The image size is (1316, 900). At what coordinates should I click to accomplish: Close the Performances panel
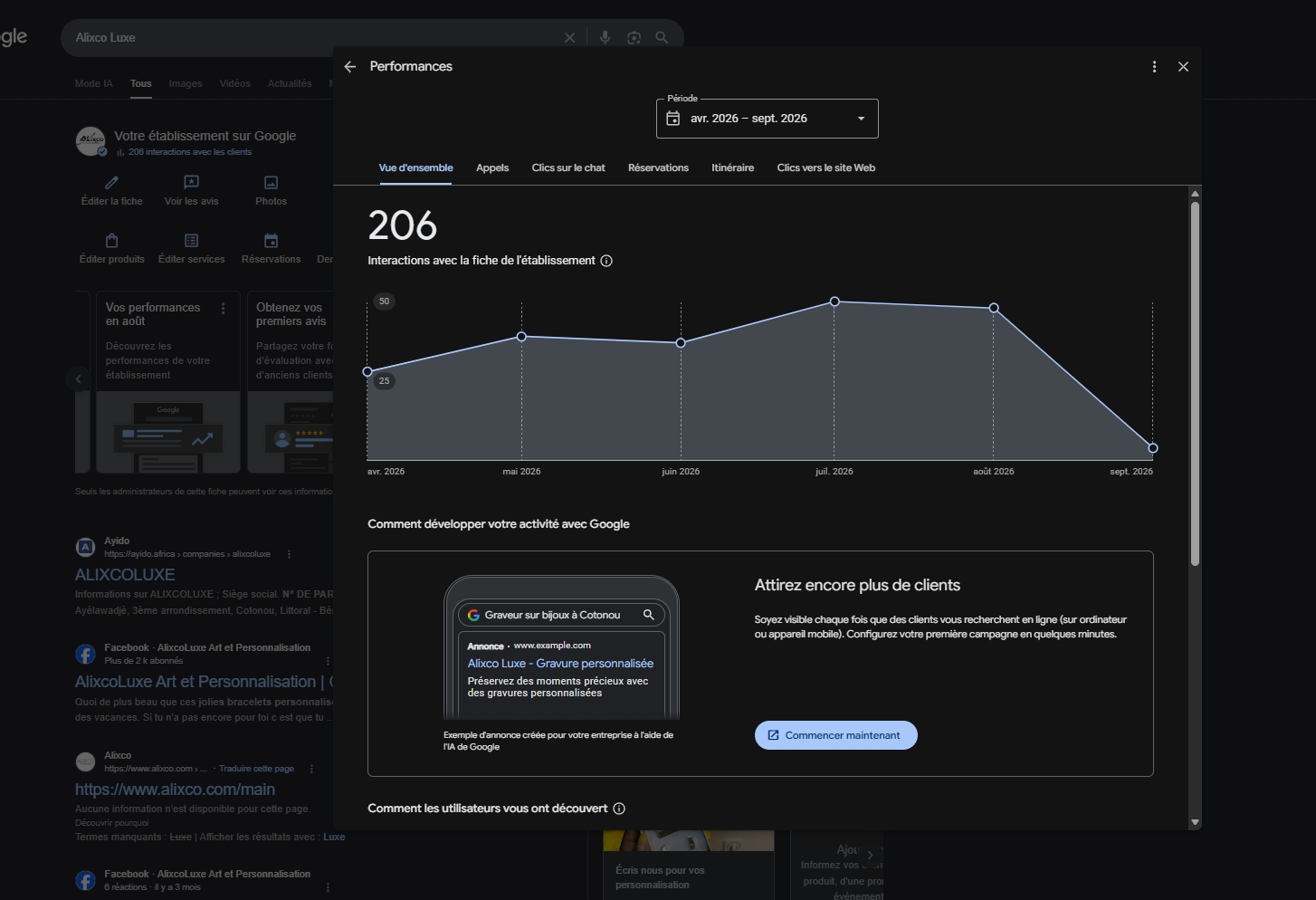[x=1183, y=67]
